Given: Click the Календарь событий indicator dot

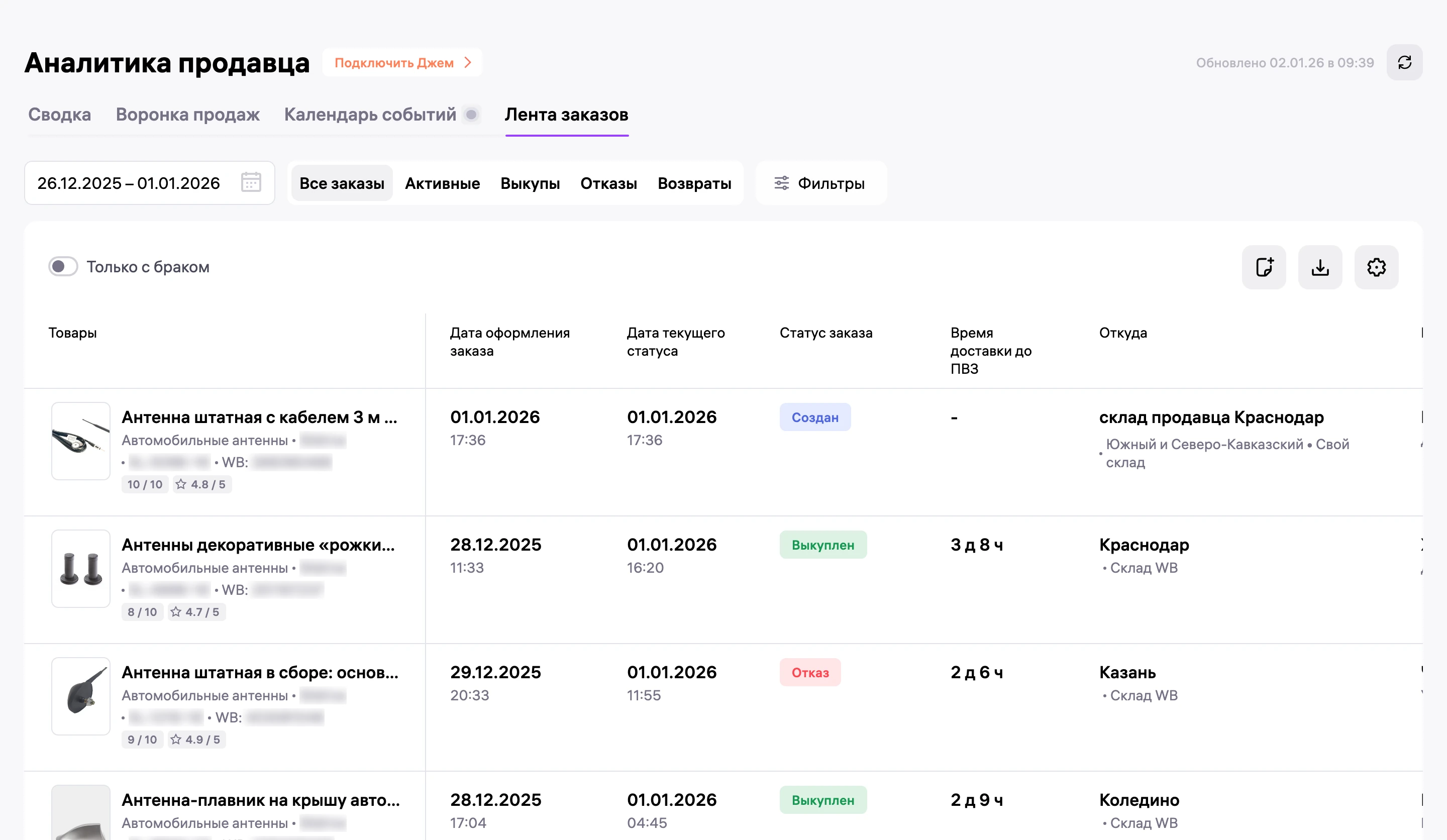Looking at the screenshot, I should click(471, 115).
